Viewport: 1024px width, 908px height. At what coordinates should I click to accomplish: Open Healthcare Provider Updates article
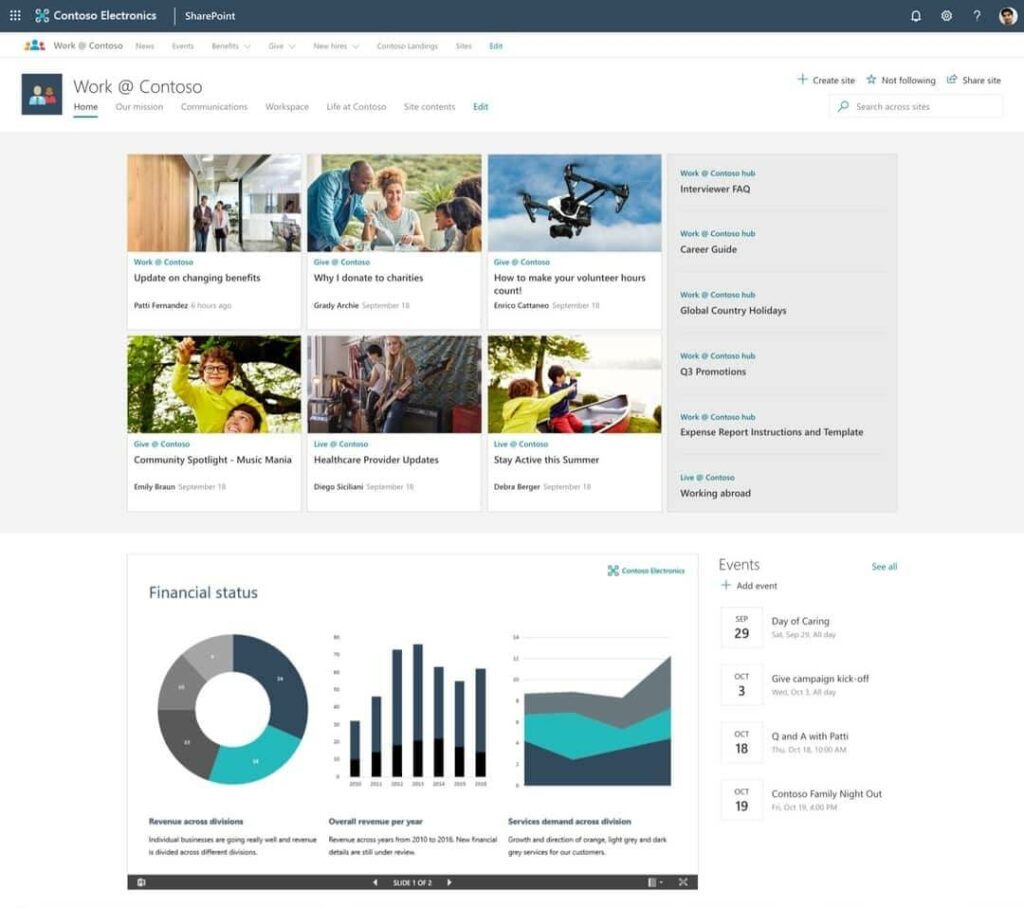pyautogui.click(x=376, y=460)
